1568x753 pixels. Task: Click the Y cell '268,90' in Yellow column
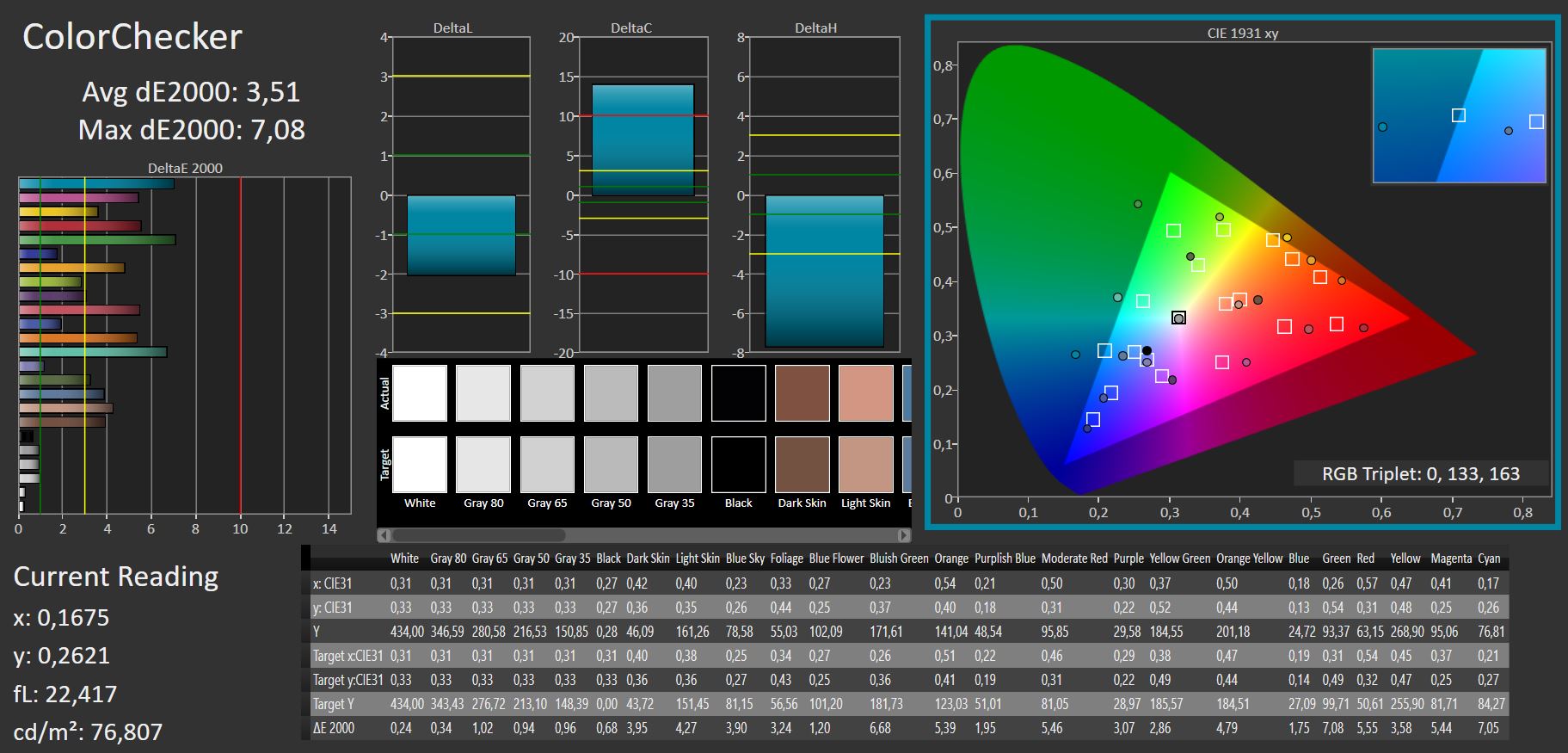1407,632
